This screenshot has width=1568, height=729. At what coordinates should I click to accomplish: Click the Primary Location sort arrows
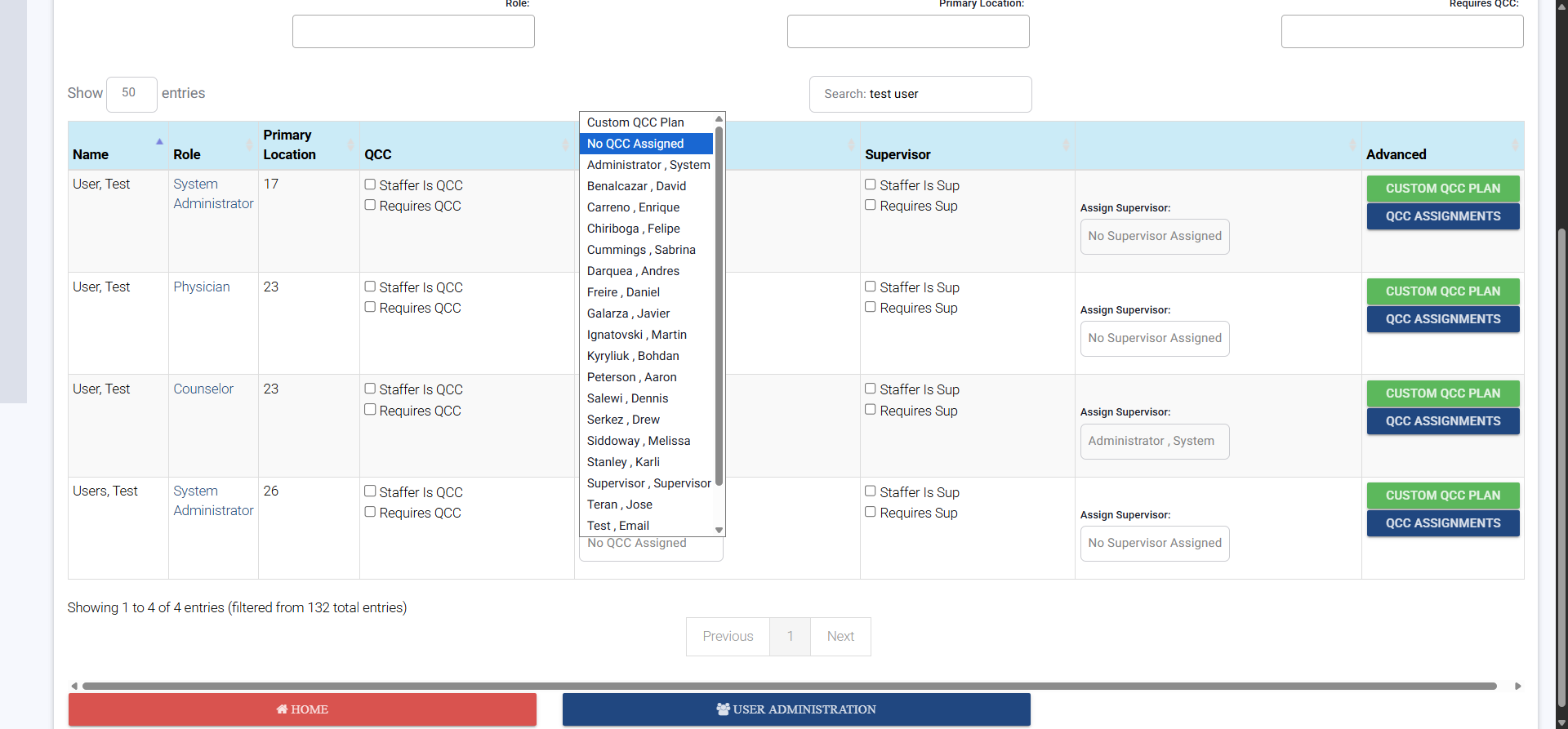click(x=350, y=144)
